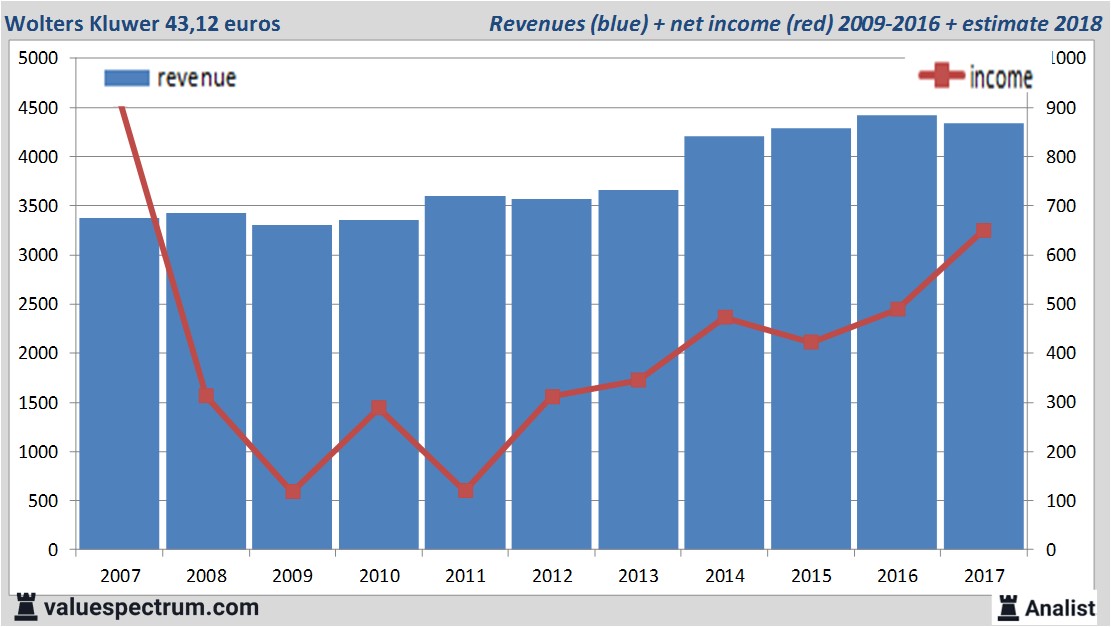
Task: Click the 2016 x-axis year label
Action: coord(898,575)
